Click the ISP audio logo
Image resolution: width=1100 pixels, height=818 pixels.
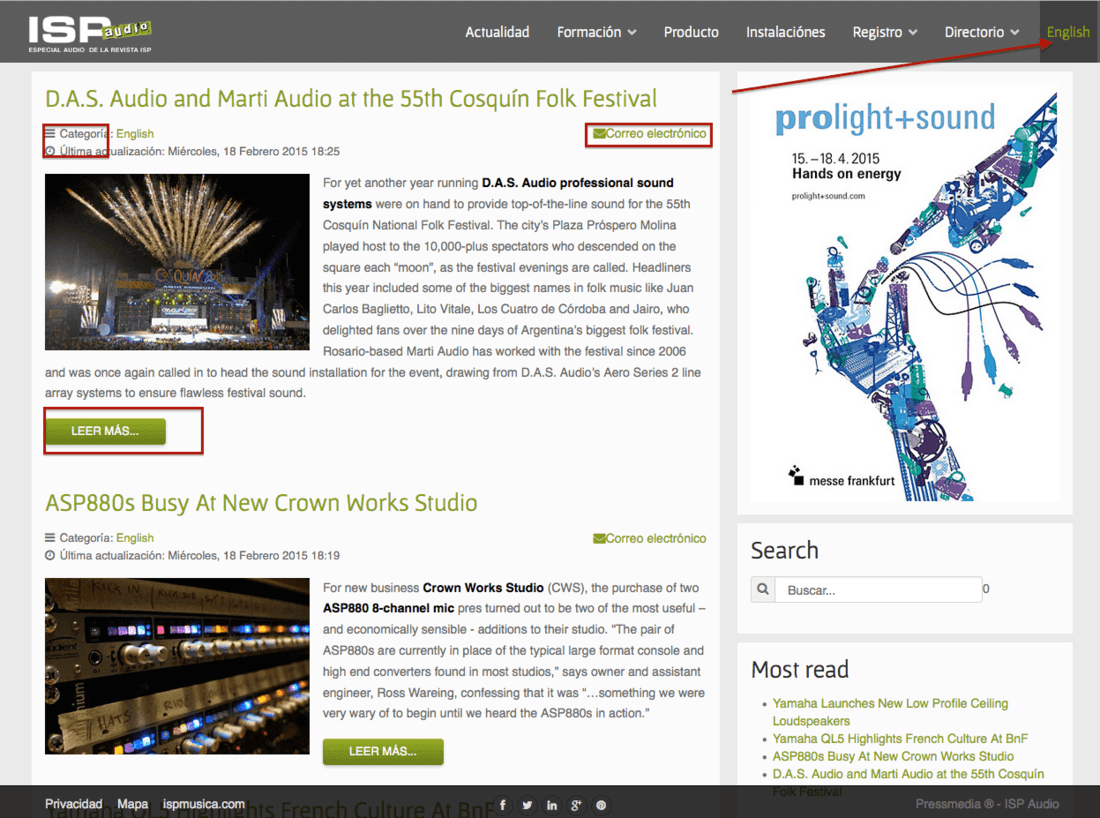click(90, 34)
